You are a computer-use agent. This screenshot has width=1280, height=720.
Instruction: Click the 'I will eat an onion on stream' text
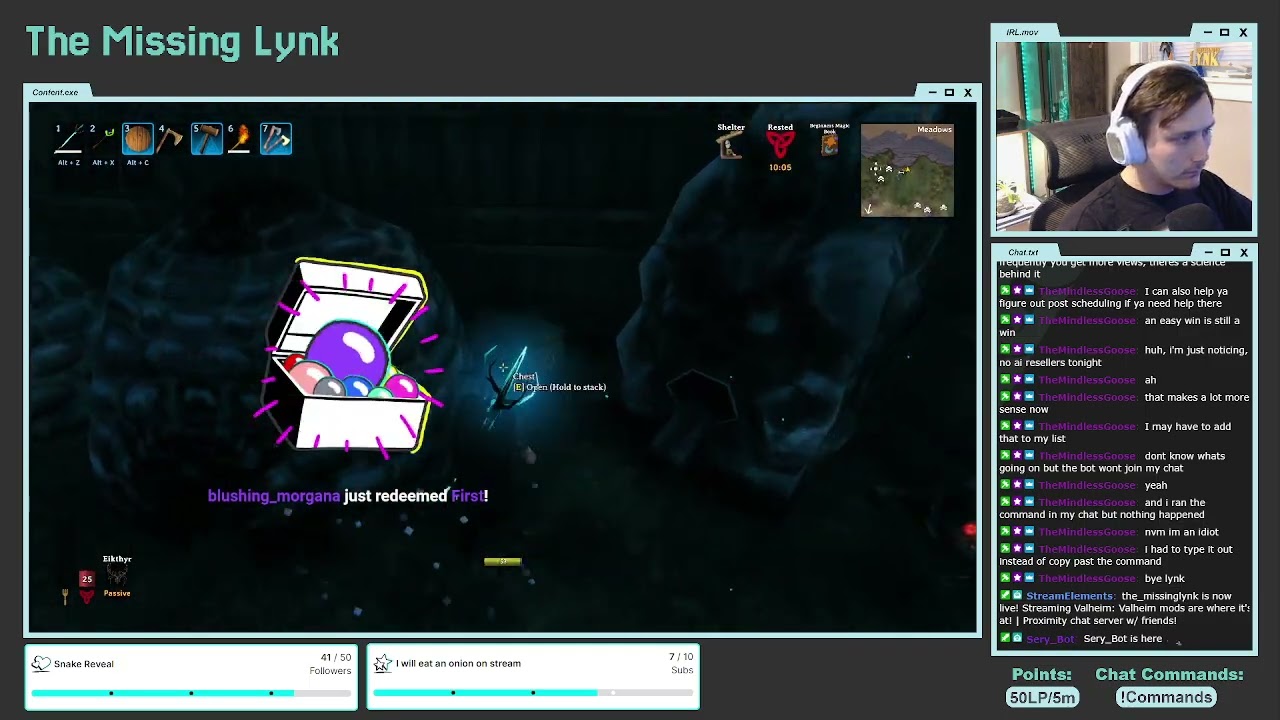click(x=458, y=663)
